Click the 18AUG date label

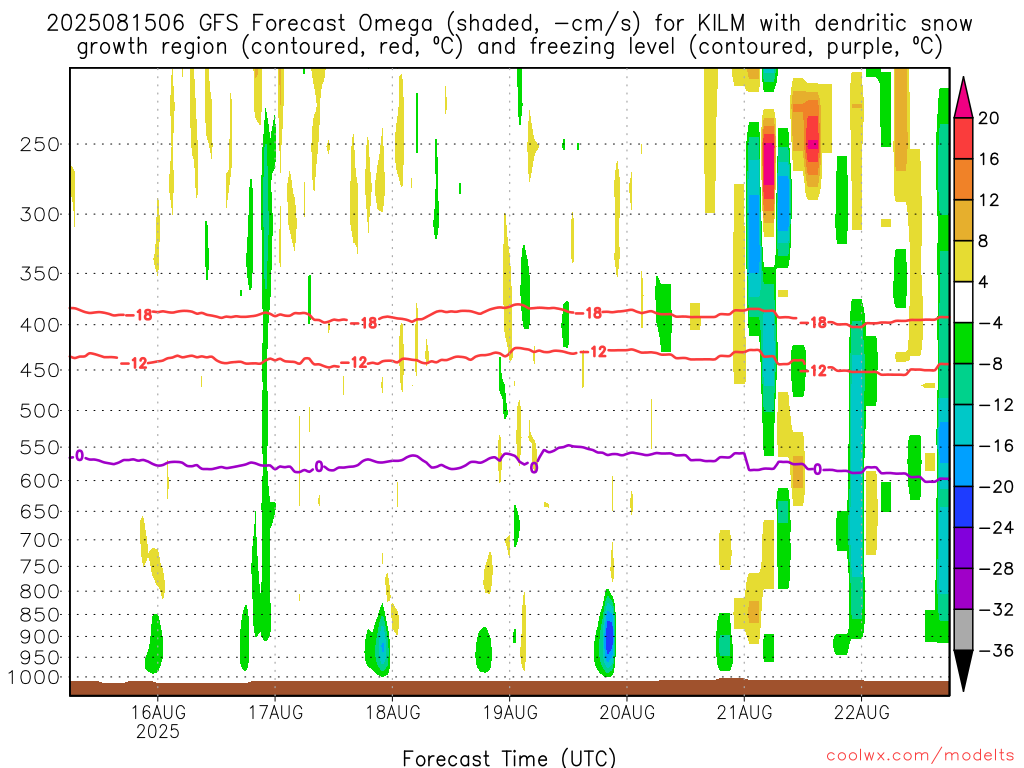click(x=392, y=712)
